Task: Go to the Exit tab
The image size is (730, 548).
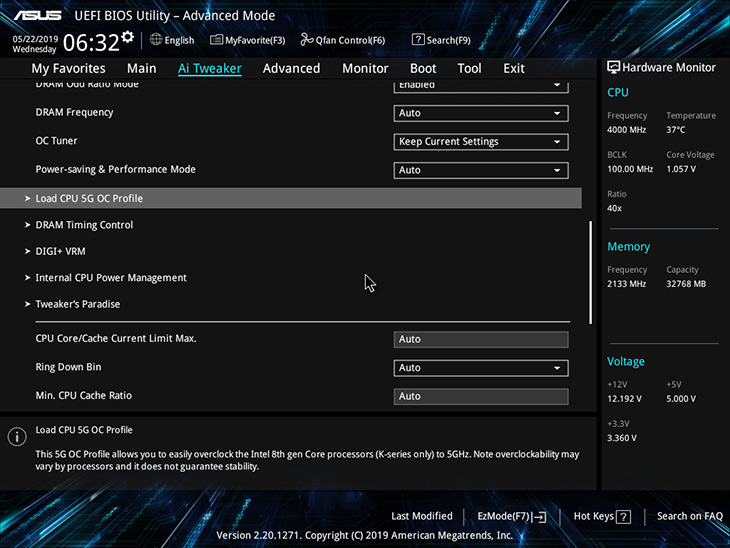Action: coord(514,68)
